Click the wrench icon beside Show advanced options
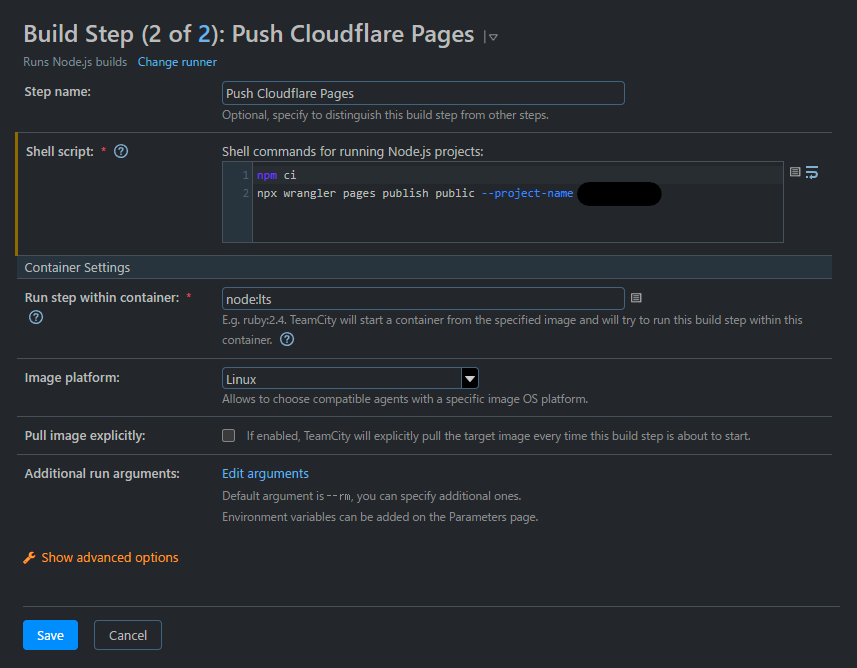This screenshot has height=668, width=857. coord(29,558)
